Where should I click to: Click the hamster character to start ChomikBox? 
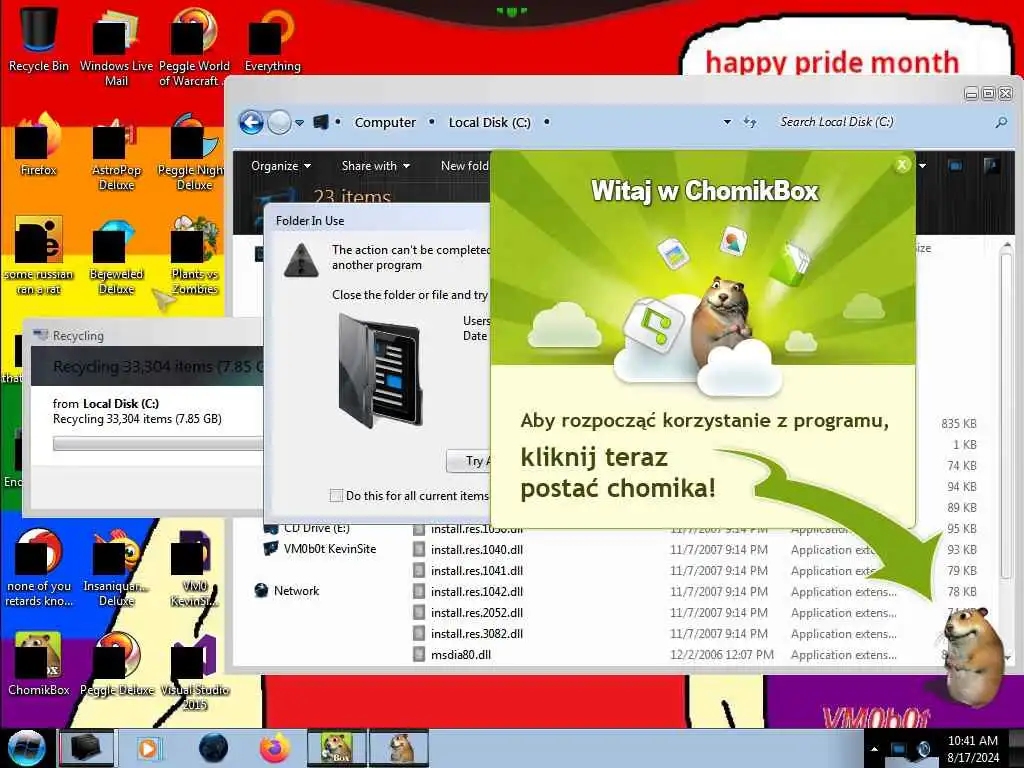(x=976, y=656)
